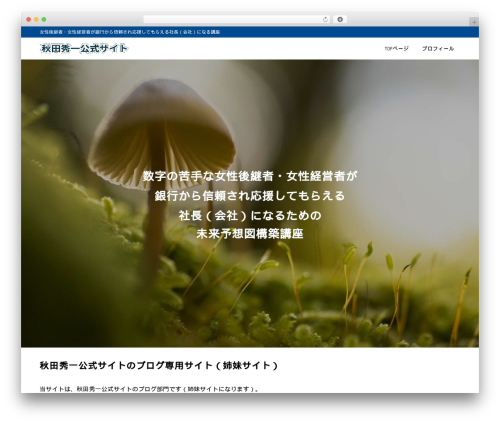Click the mushroom hero image

[x=250, y=204]
